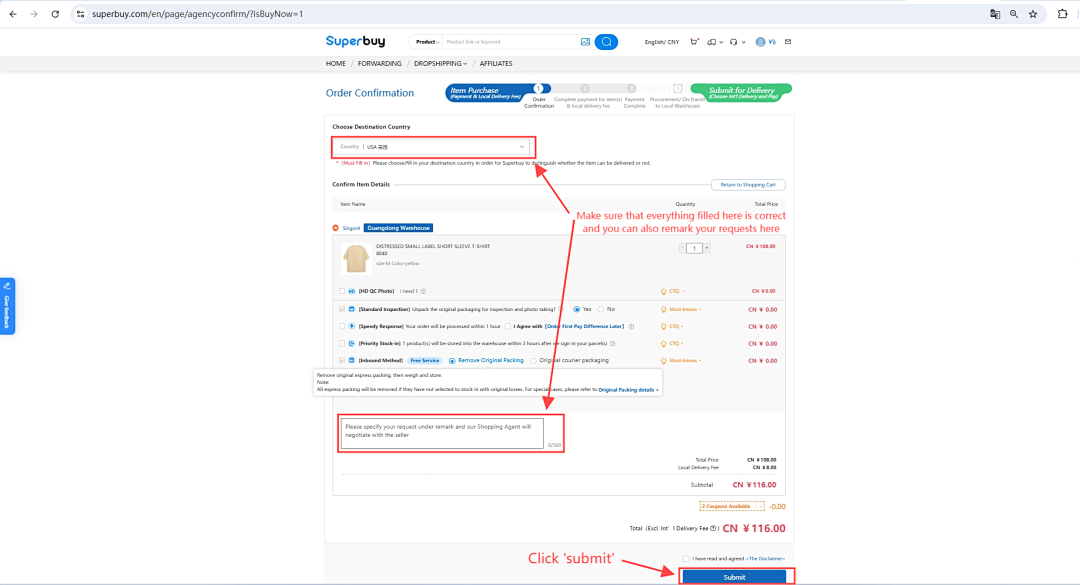
Task: Click the Standard Inspection service icon
Action: point(351,309)
